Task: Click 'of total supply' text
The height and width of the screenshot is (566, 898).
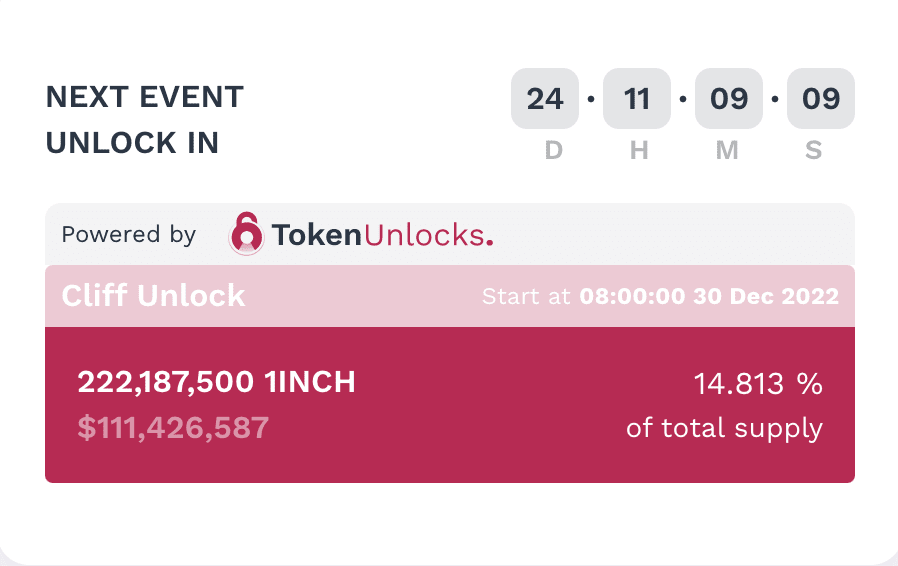Action: point(724,428)
